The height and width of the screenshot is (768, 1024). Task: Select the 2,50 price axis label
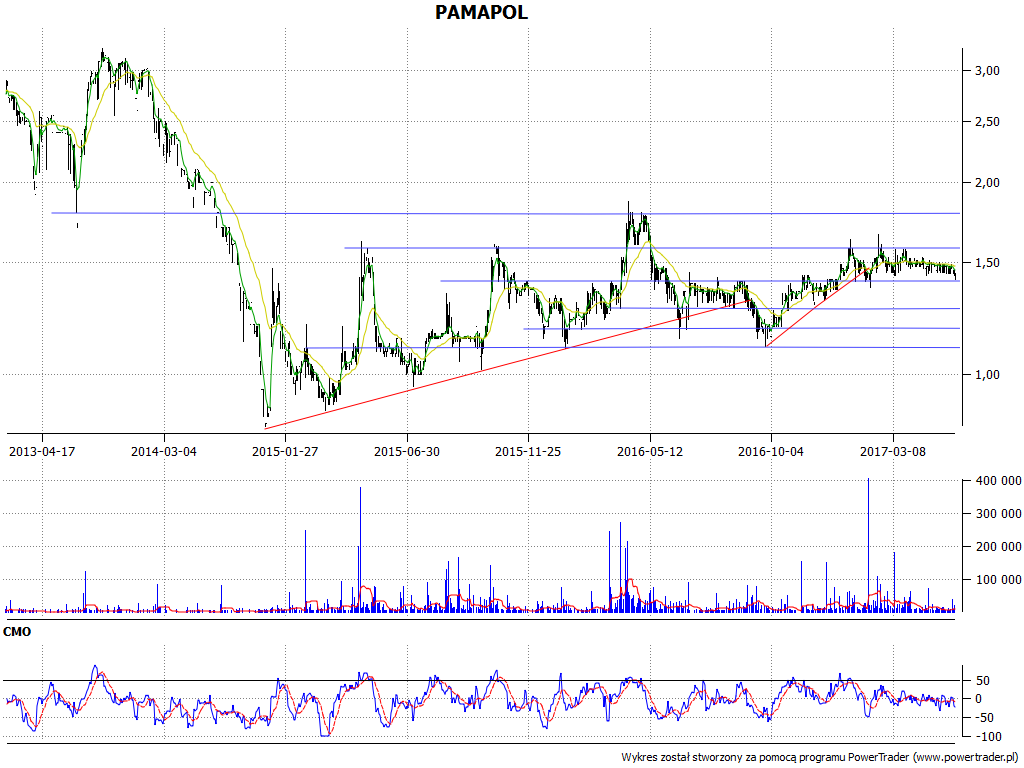[x=987, y=121]
